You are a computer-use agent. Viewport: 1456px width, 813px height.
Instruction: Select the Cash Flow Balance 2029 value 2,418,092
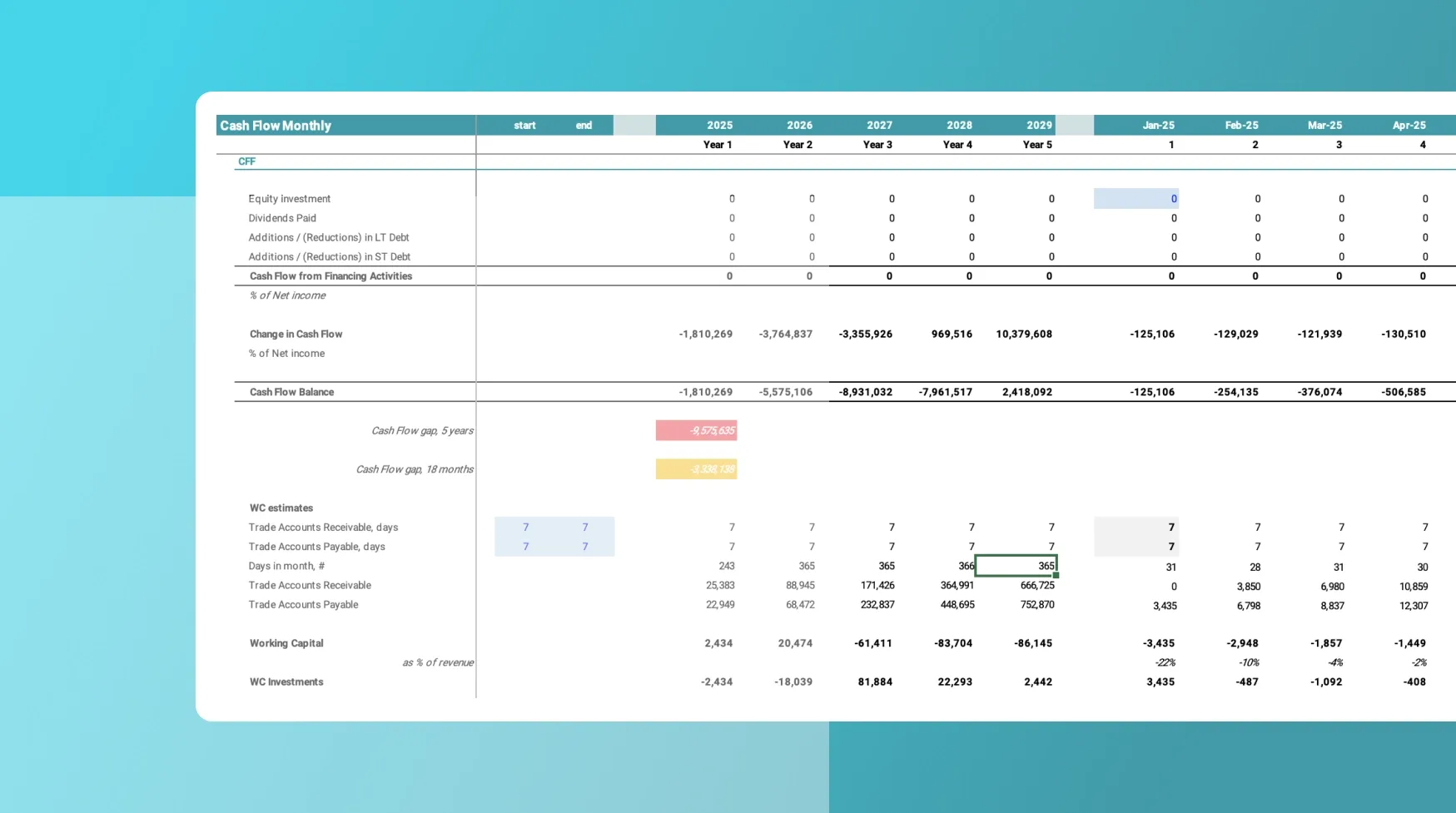tap(1026, 392)
